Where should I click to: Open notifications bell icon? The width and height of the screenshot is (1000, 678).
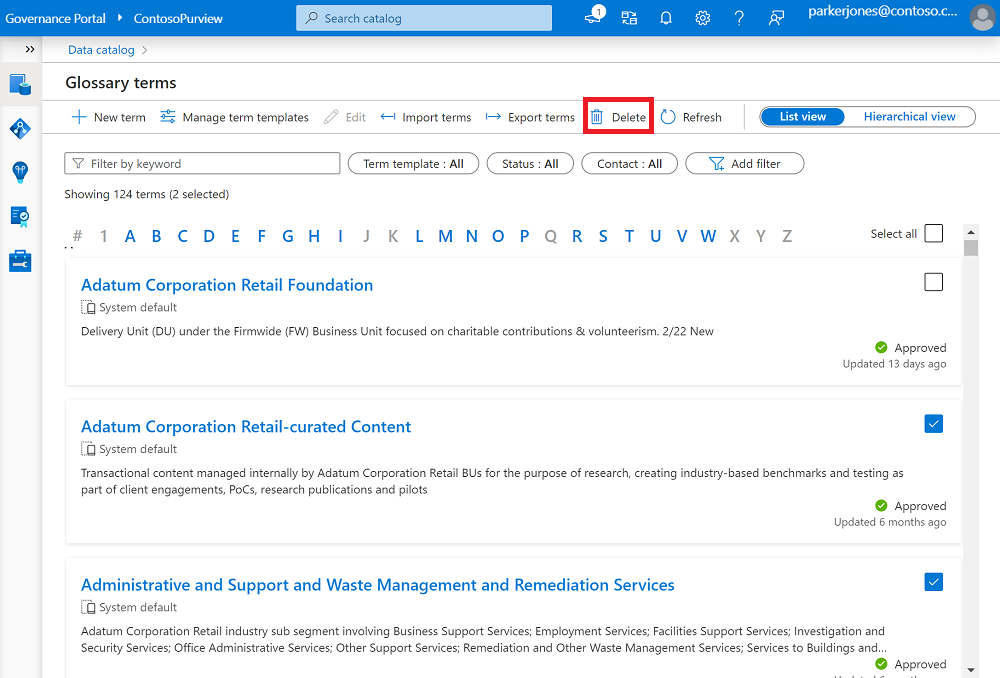click(665, 18)
